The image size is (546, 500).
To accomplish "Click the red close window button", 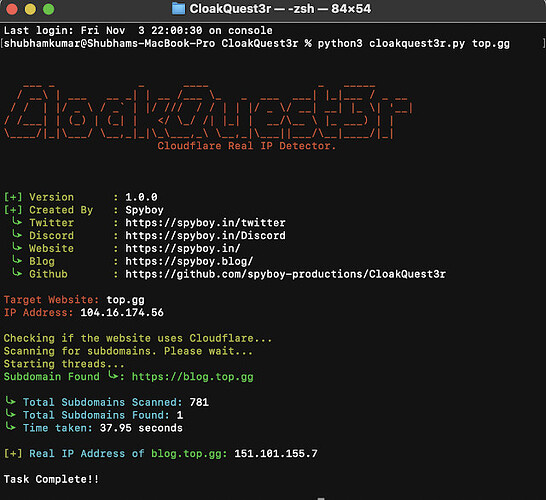I will (x=12, y=9).
